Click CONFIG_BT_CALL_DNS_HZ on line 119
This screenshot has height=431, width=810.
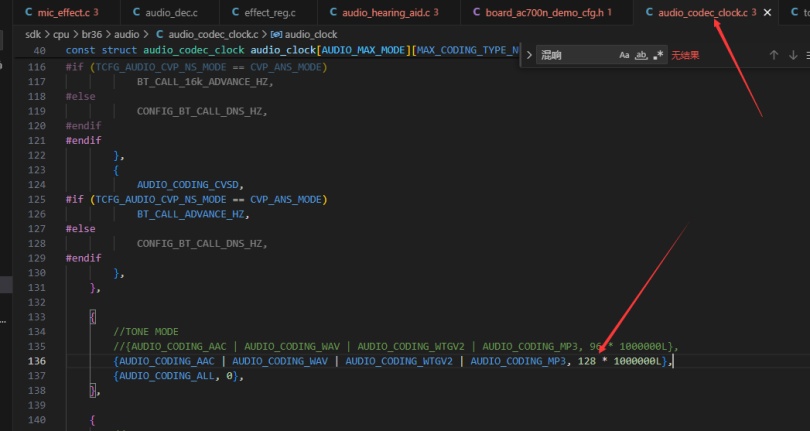[x=199, y=111]
